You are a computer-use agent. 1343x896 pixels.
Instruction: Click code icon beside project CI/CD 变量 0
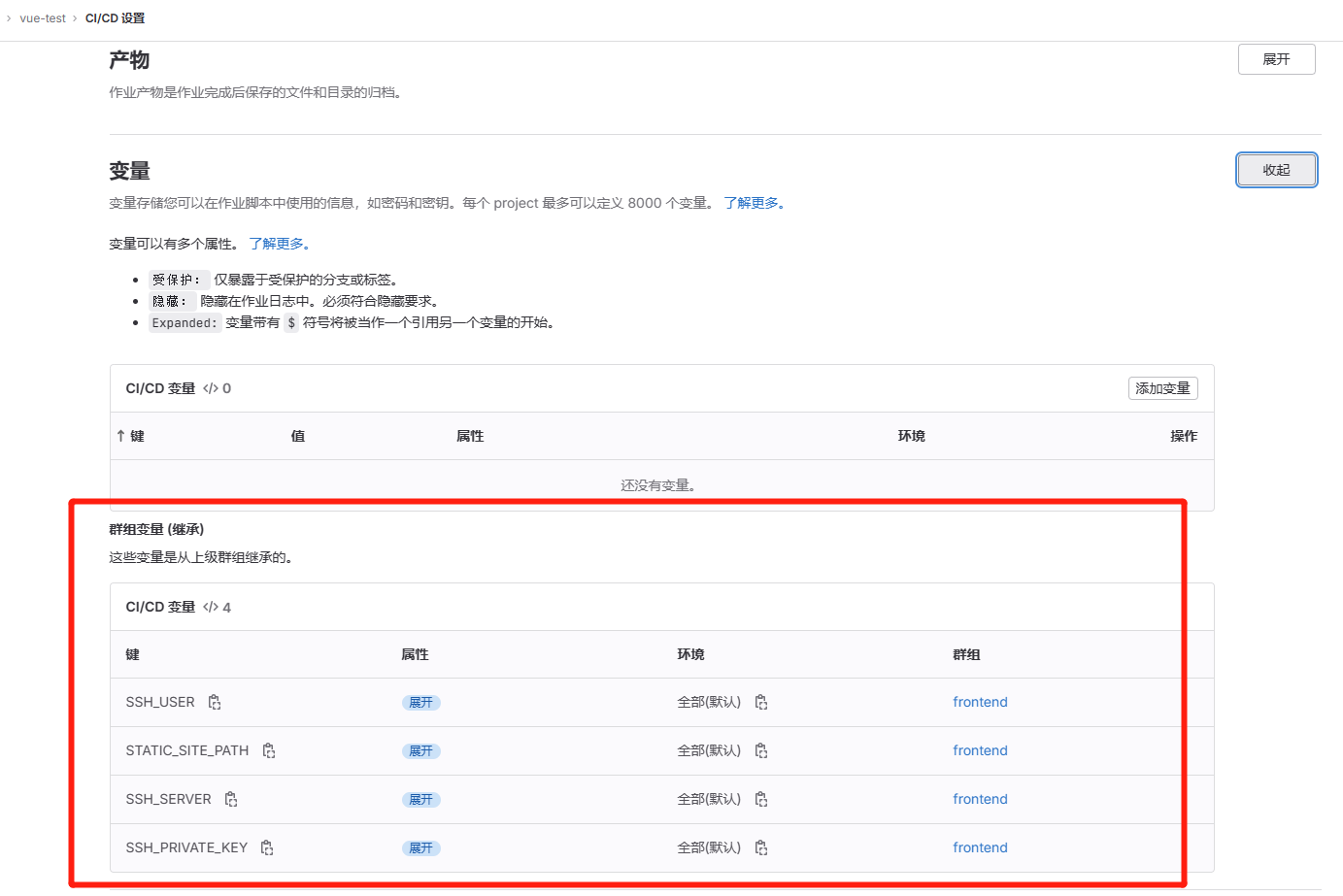tap(211, 388)
